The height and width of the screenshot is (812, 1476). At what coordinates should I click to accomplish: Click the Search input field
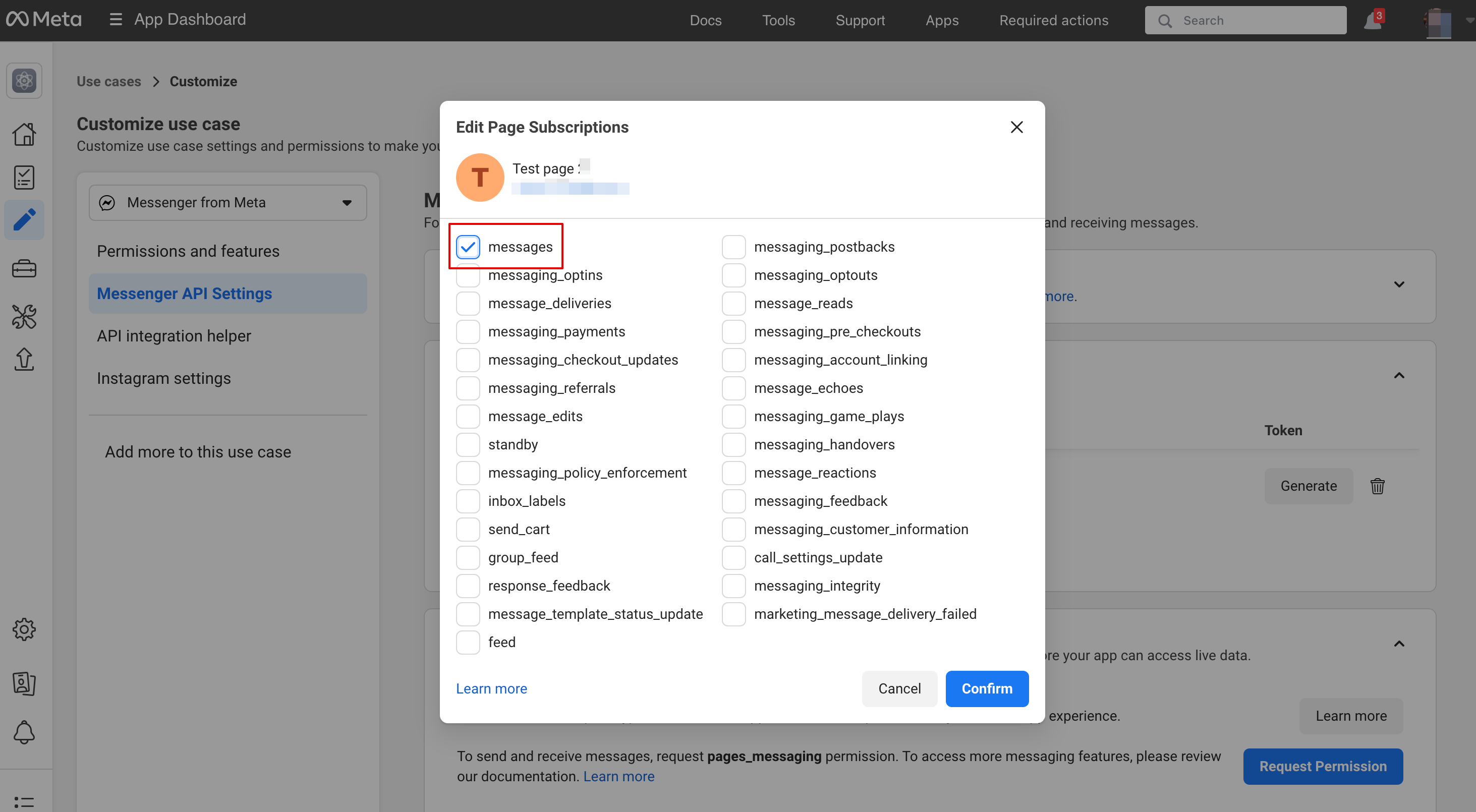coord(1255,21)
